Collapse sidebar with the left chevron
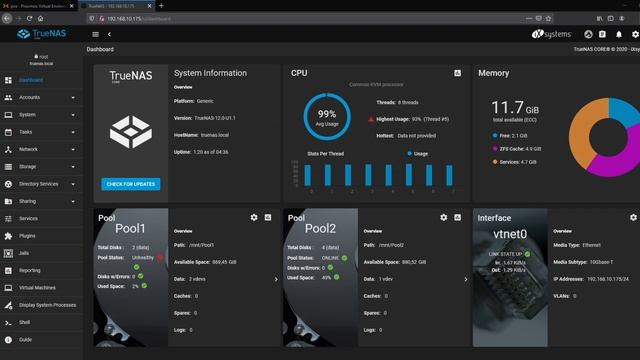Image resolution: width=640 pixels, height=360 pixels. (109, 34)
